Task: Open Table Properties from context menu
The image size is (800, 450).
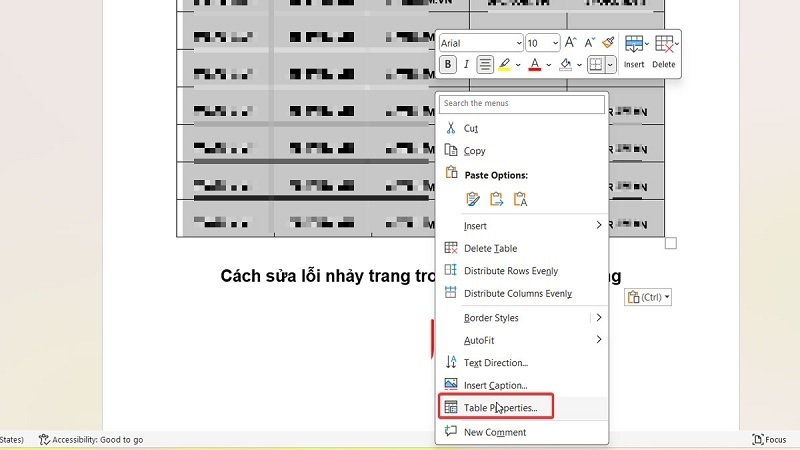Action: pos(500,408)
